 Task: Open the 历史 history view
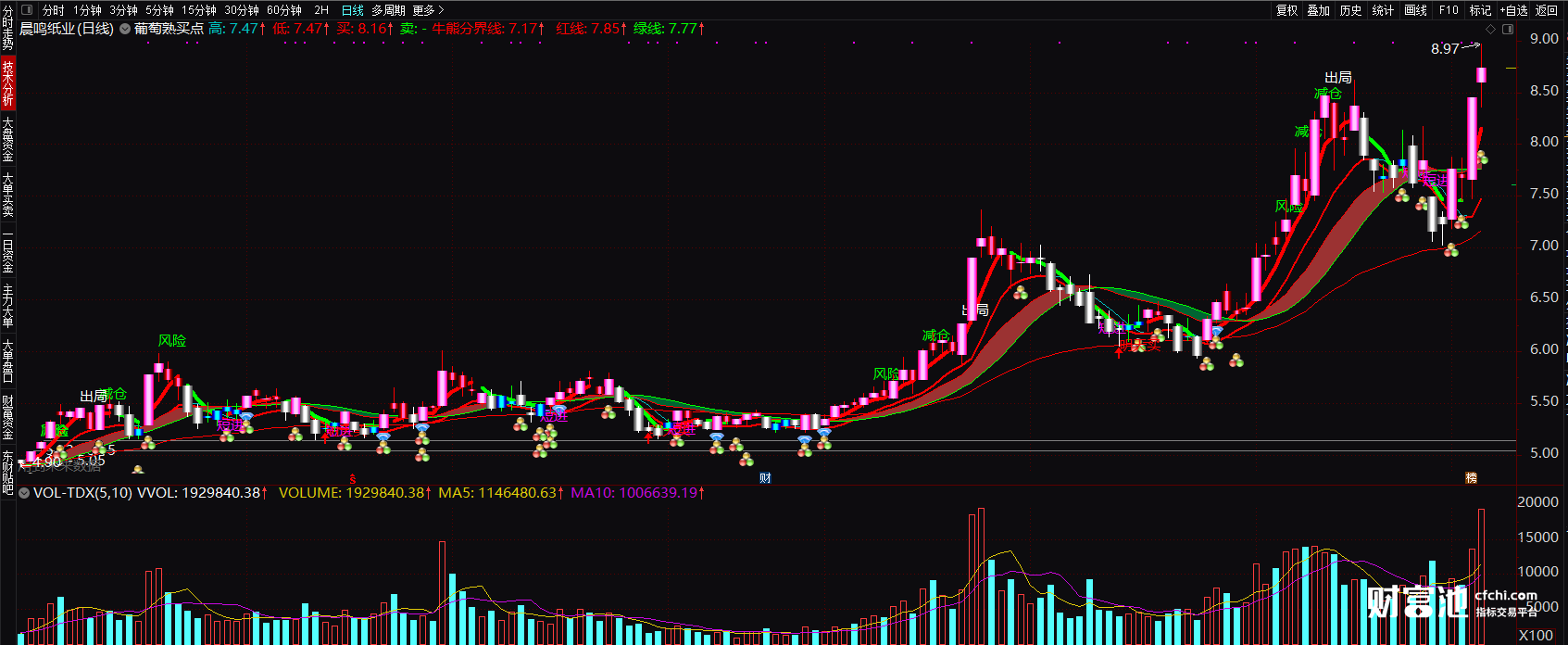pyautogui.click(x=1351, y=10)
